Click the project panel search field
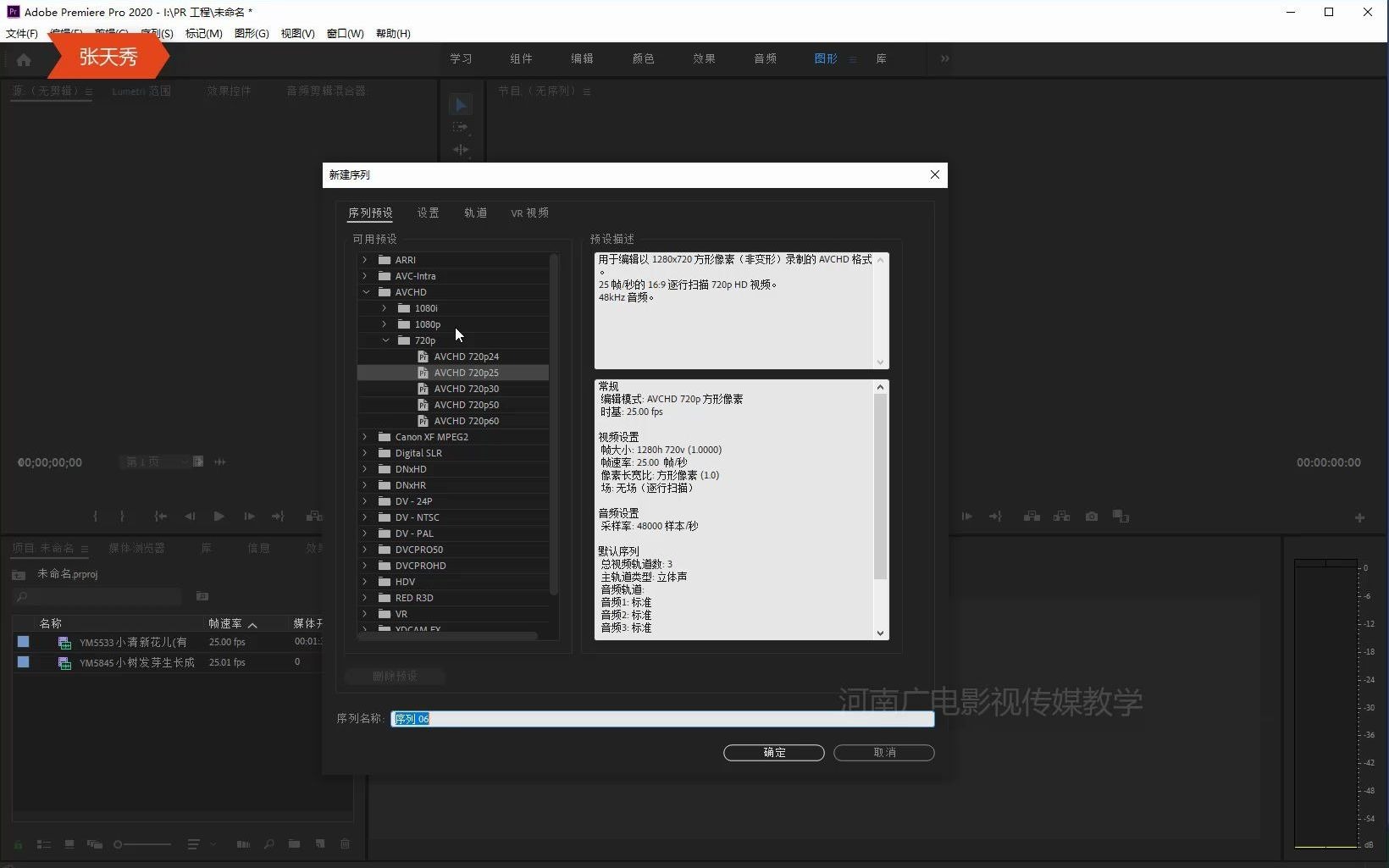This screenshot has width=1389, height=868. 98,597
